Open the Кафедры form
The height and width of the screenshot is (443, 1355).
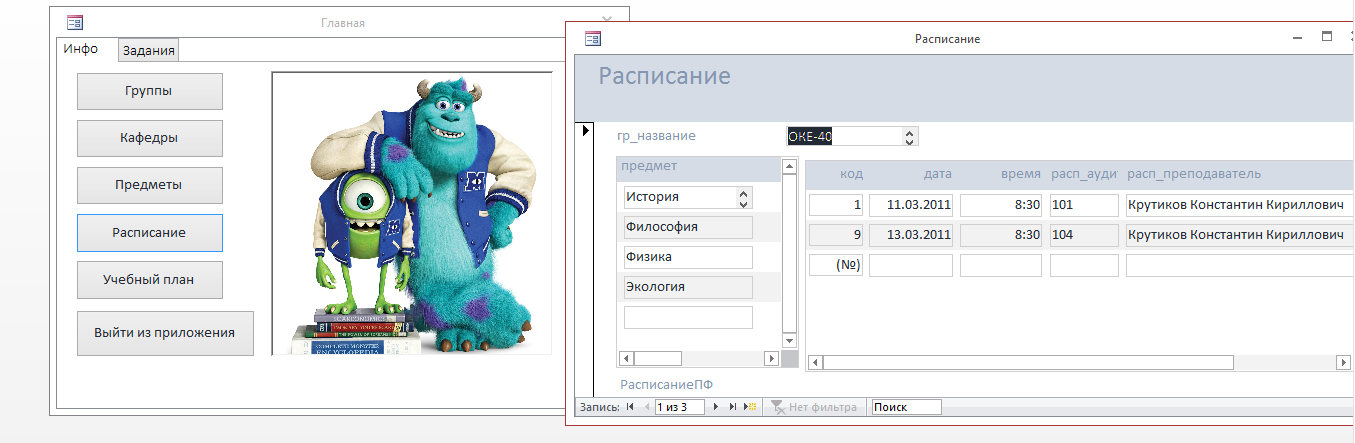click(x=149, y=138)
